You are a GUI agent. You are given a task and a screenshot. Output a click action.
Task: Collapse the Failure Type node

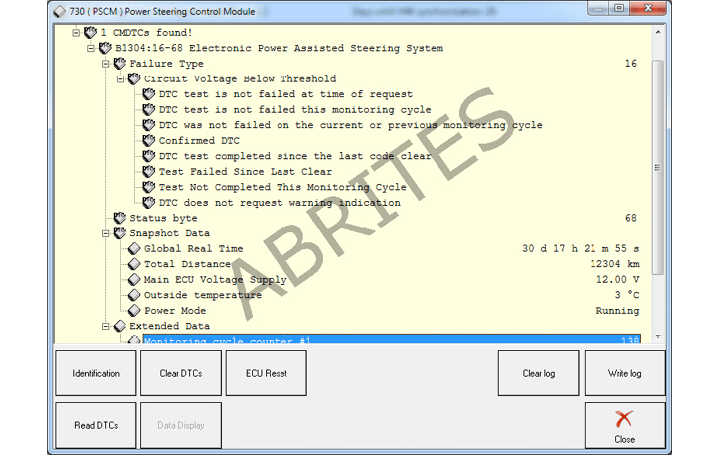pyautogui.click(x=106, y=63)
